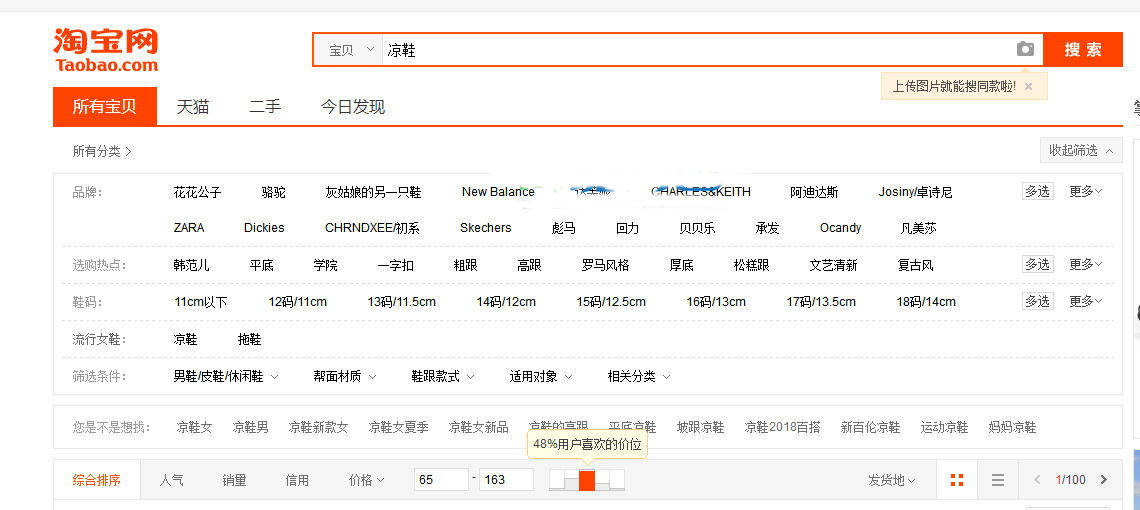Image resolution: width=1140 pixels, height=510 pixels.
Task: Sort results by 销量
Action: coord(234,480)
